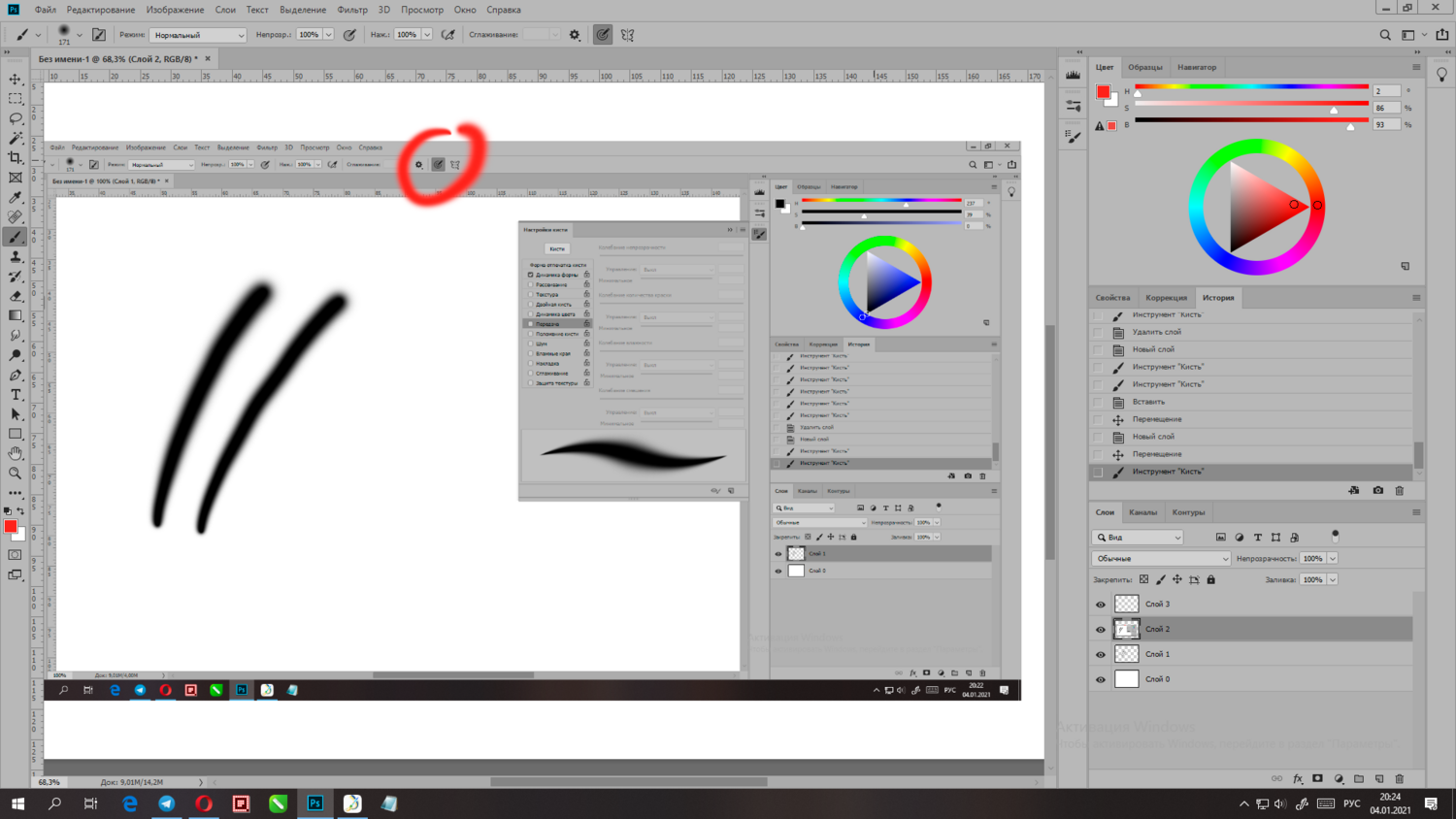The width and height of the screenshot is (1456, 819).
Task: Select the Magic Wand tool
Action: coord(16,139)
